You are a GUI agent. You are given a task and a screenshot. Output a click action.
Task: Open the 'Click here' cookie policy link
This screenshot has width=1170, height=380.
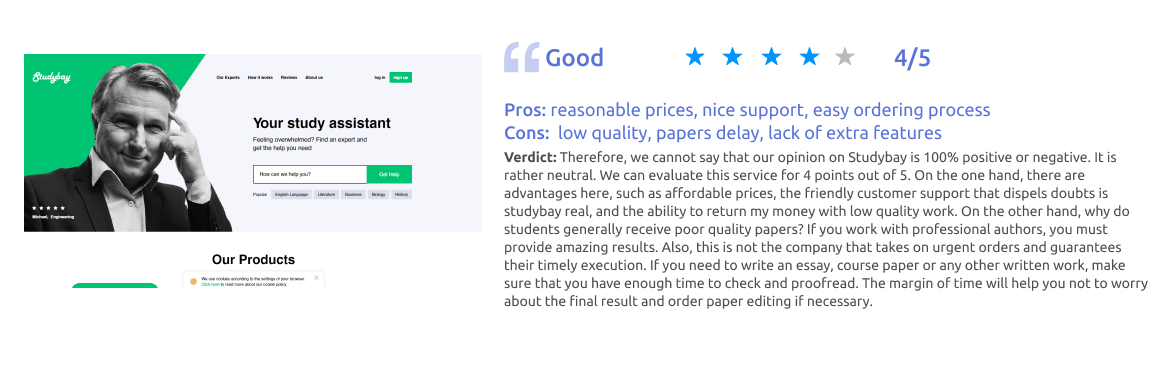tap(208, 284)
